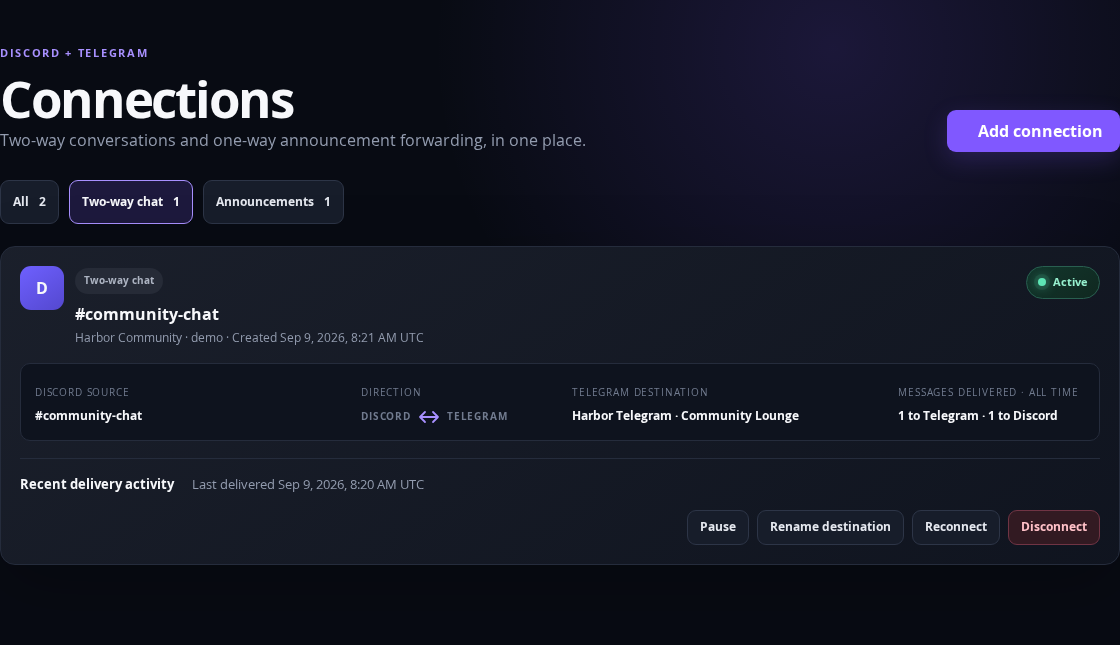1120x645 pixels.
Task: Open the #community-chat connection title
Action: pos(147,314)
